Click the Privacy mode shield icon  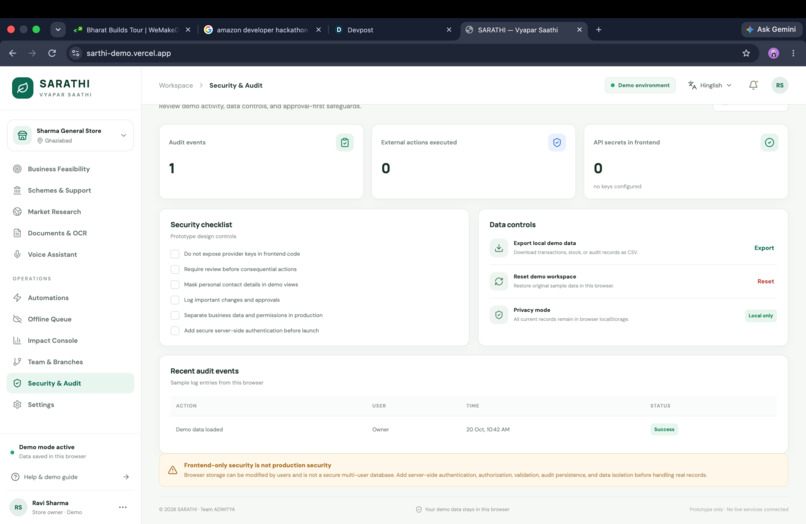coord(499,315)
